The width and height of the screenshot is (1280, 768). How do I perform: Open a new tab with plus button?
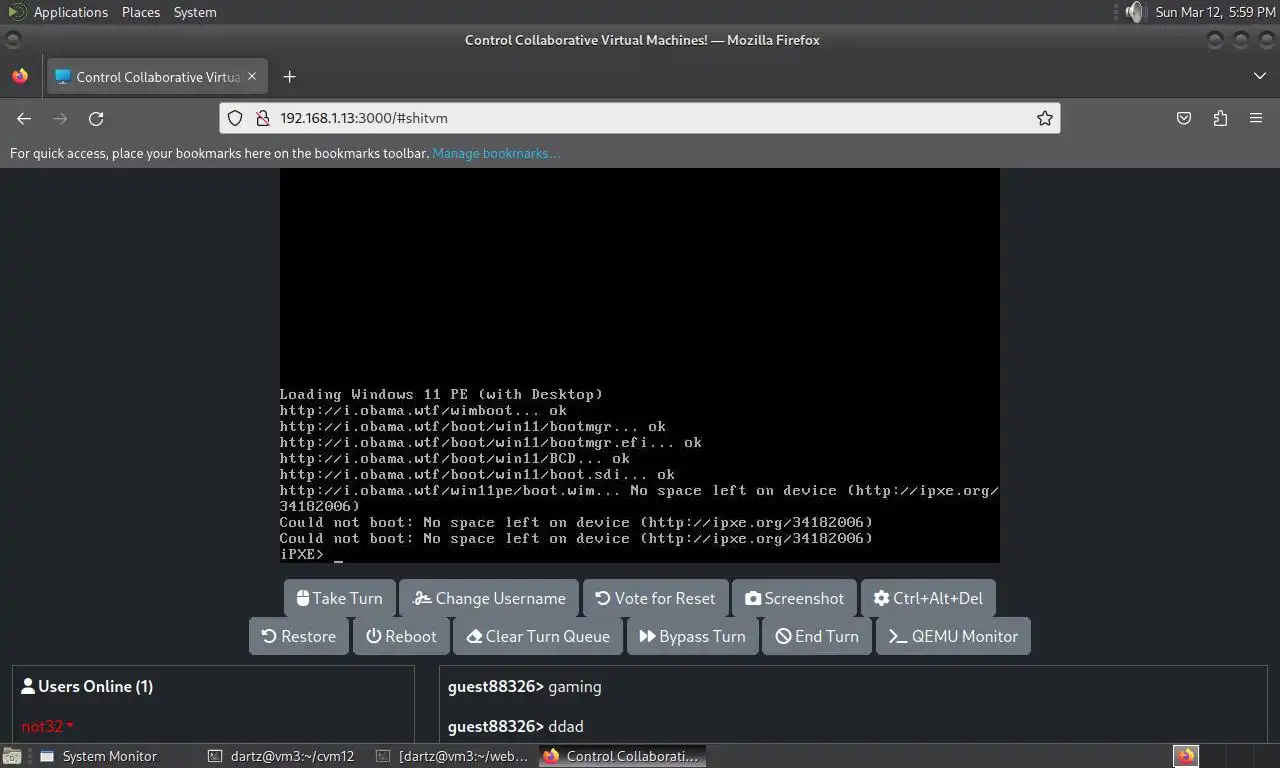coord(289,77)
